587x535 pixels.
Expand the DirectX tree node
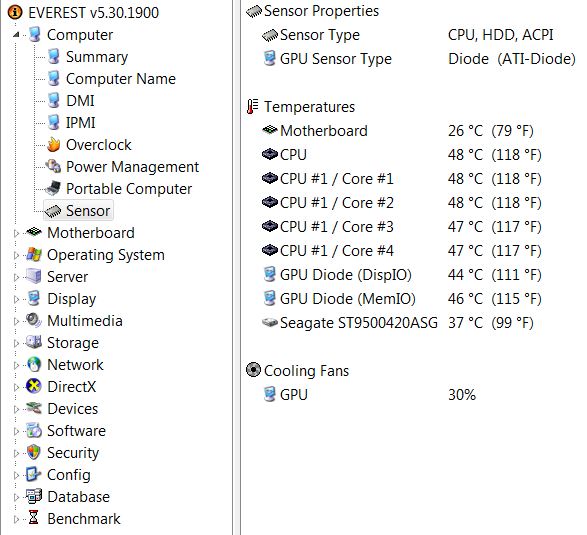(16, 387)
